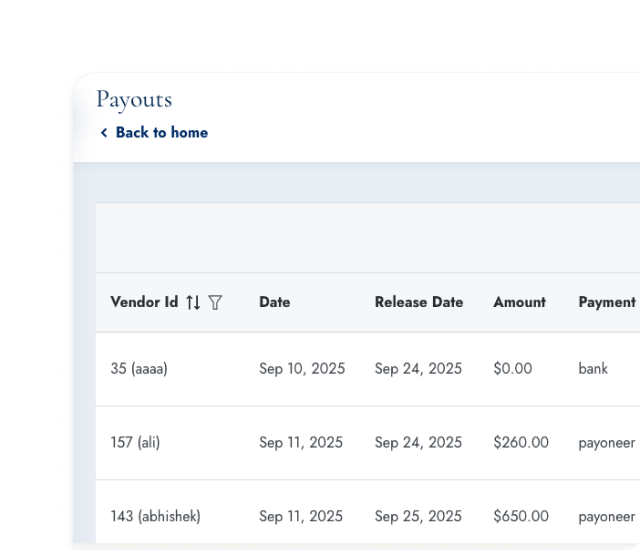
Task: Select vendor row 35 (aaaa)
Action: [x=139, y=368]
